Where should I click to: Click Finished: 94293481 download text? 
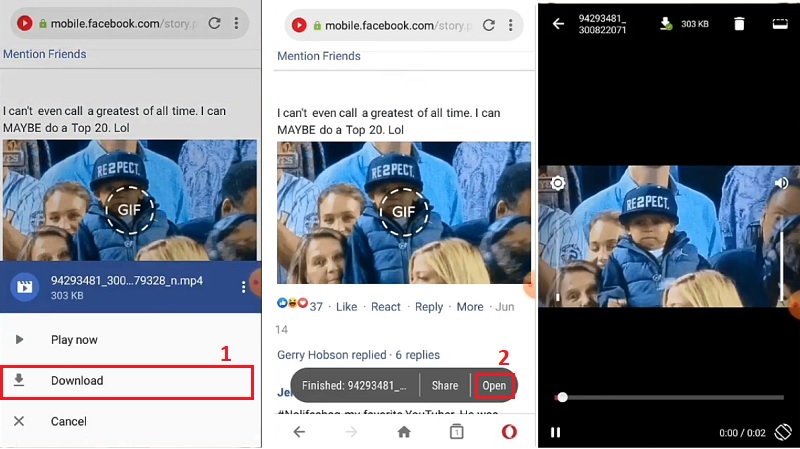tap(354, 386)
